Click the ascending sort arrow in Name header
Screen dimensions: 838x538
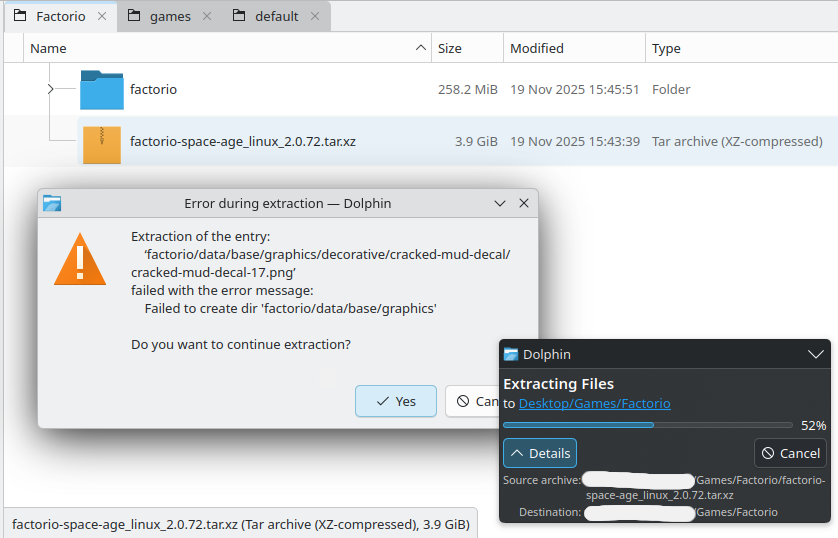coord(421,48)
